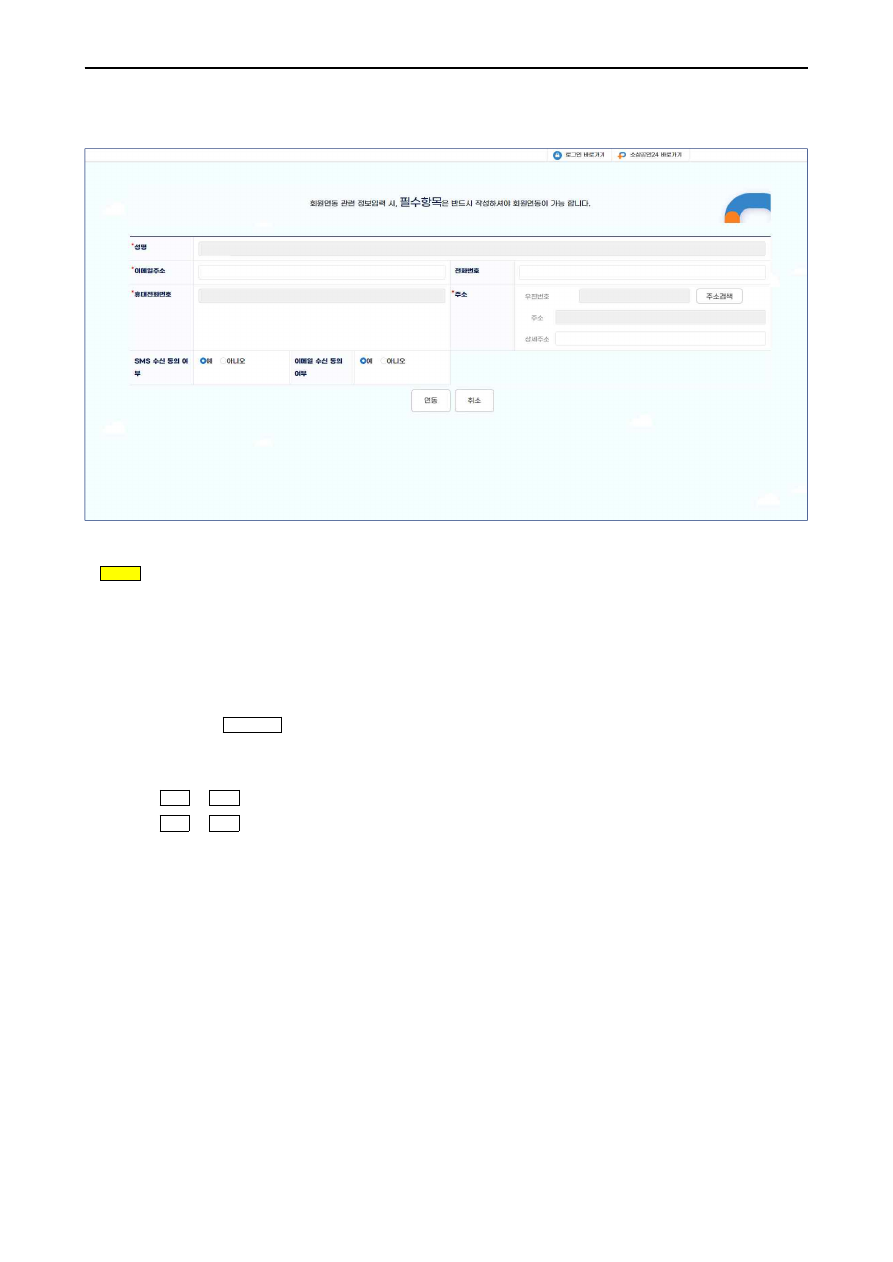Viewport: 893px width, 1262px height.
Task: Select the 휴대전화번호 input field
Action: tap(321, 296)
